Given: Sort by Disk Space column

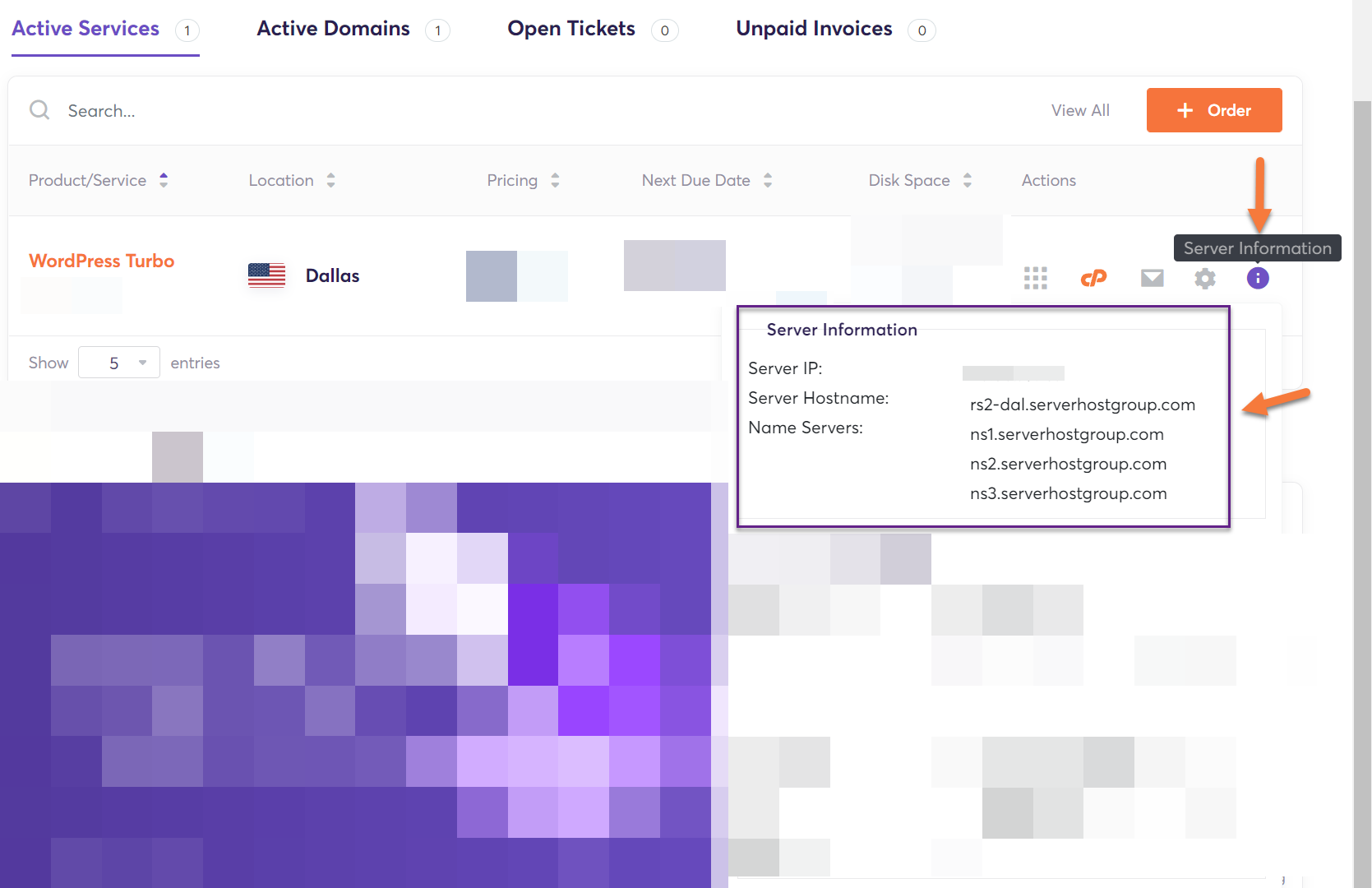Looking at the screenshot, I should (967, 180).
